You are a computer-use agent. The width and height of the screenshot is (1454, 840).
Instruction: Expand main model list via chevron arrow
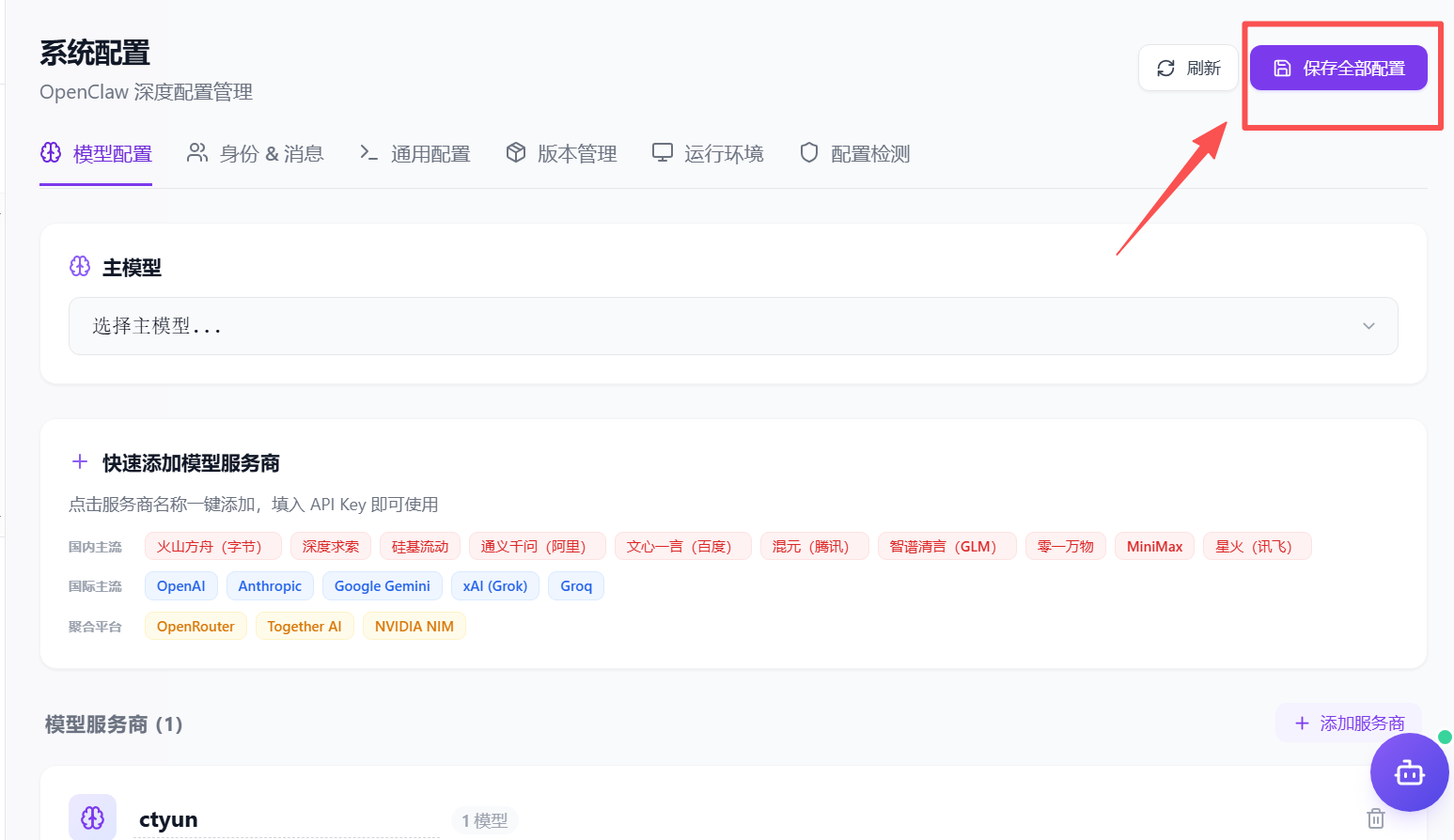coord(1368,326)
